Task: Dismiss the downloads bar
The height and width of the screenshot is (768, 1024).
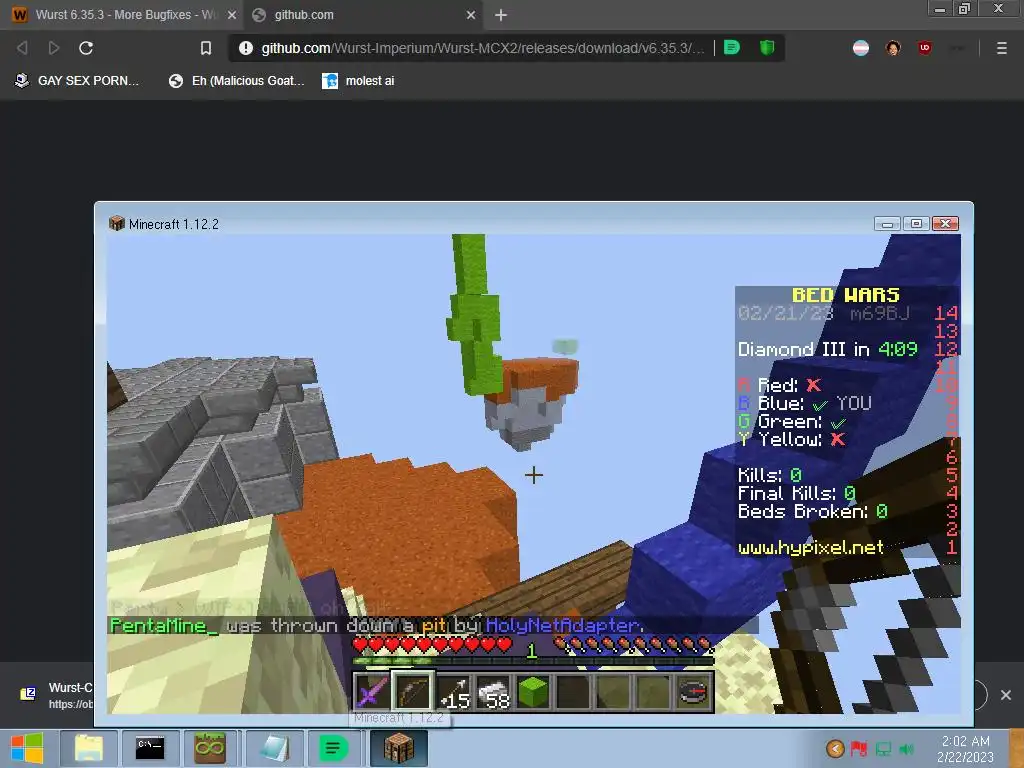Action: point(1006,695)
